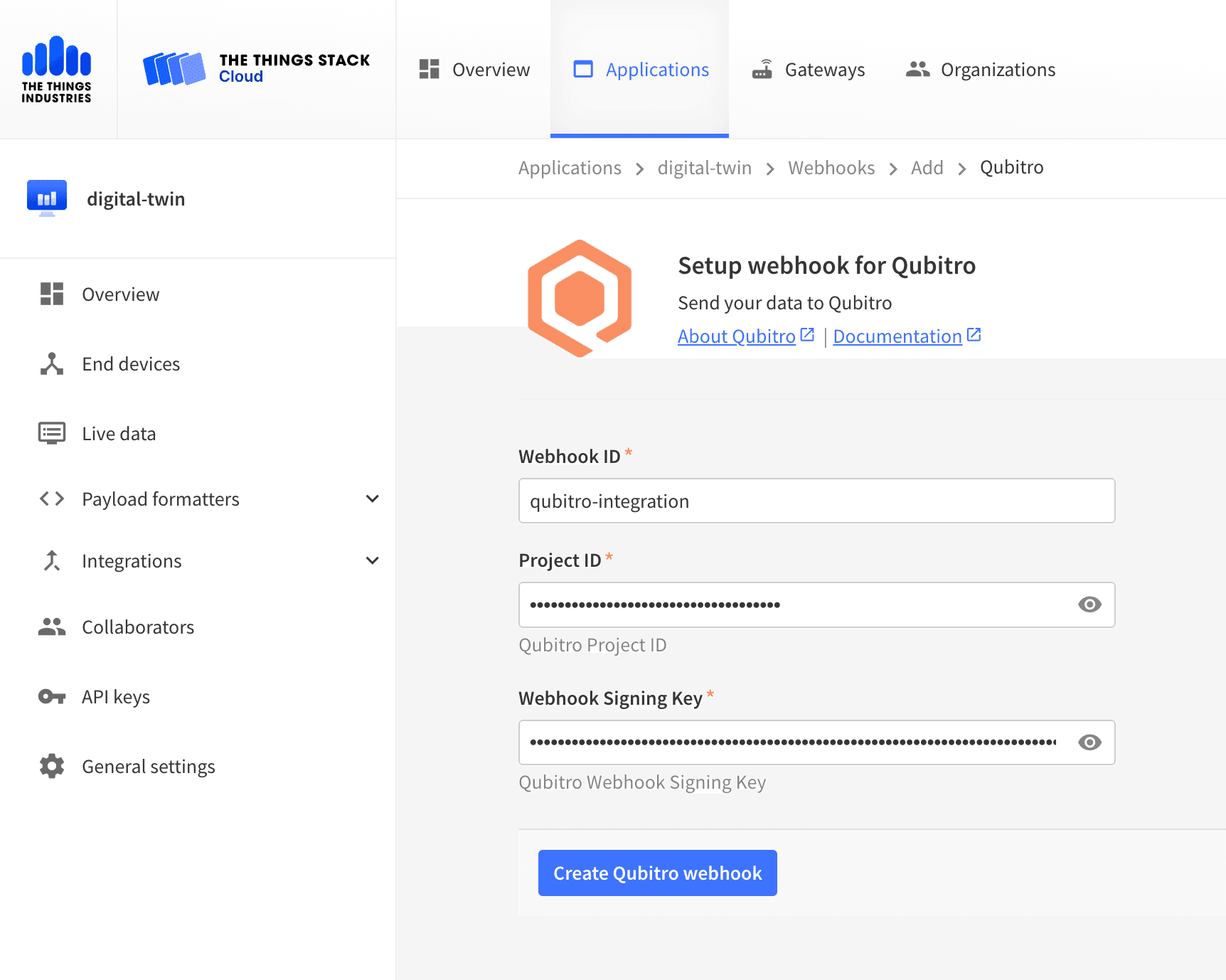Screen dimensions: 1226x980
Task: Click the Create Qubitro webhook button
Action: pos(657,873)
